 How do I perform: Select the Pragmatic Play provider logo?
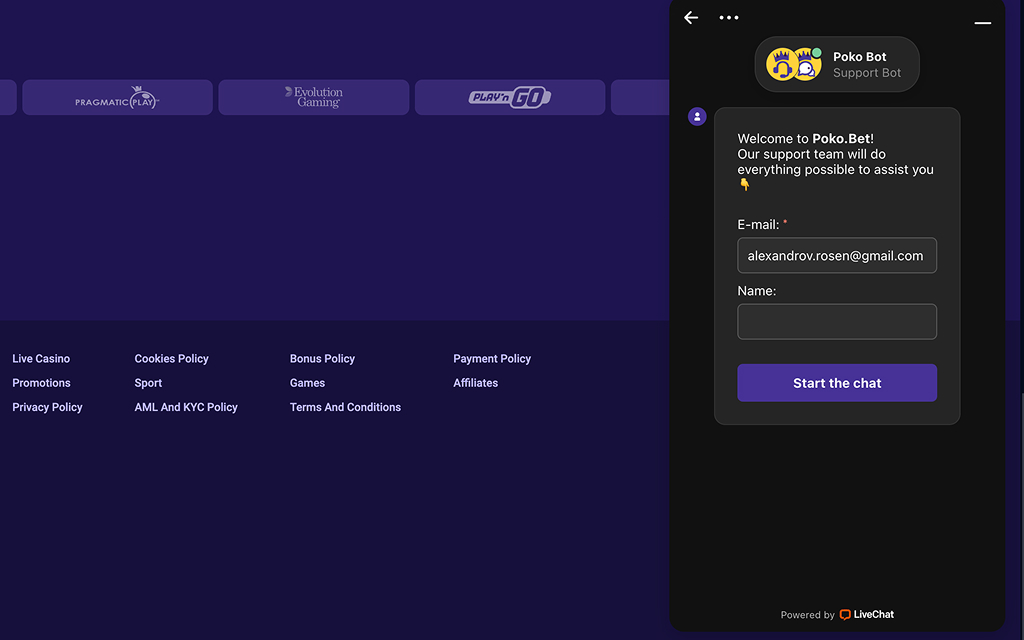coord(118,97)
